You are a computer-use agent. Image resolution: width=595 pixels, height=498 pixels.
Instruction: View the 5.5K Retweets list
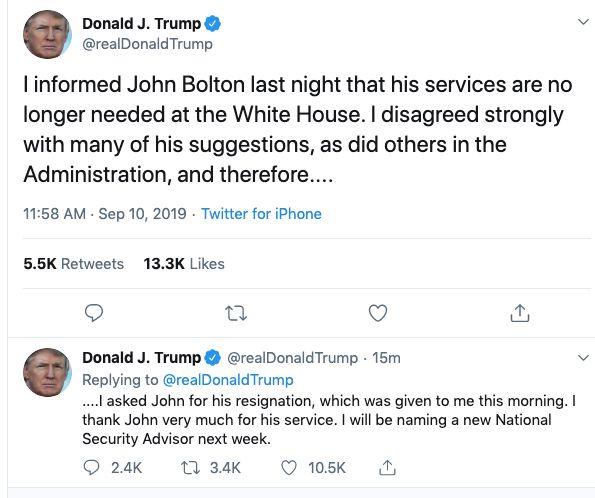coord(74,264)
